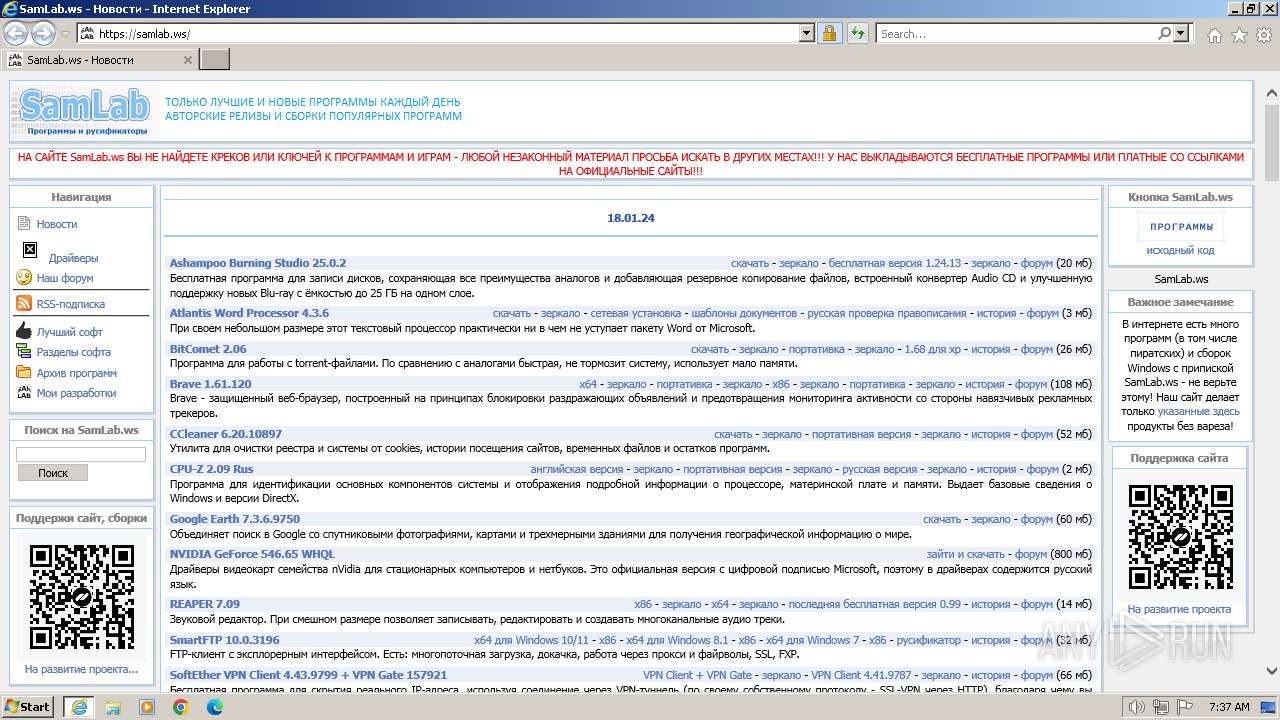The height and width of the screenshot is (720, 1280).
Task: Open SmartFTP русификатор link
Action: click(x=928, y=640)
